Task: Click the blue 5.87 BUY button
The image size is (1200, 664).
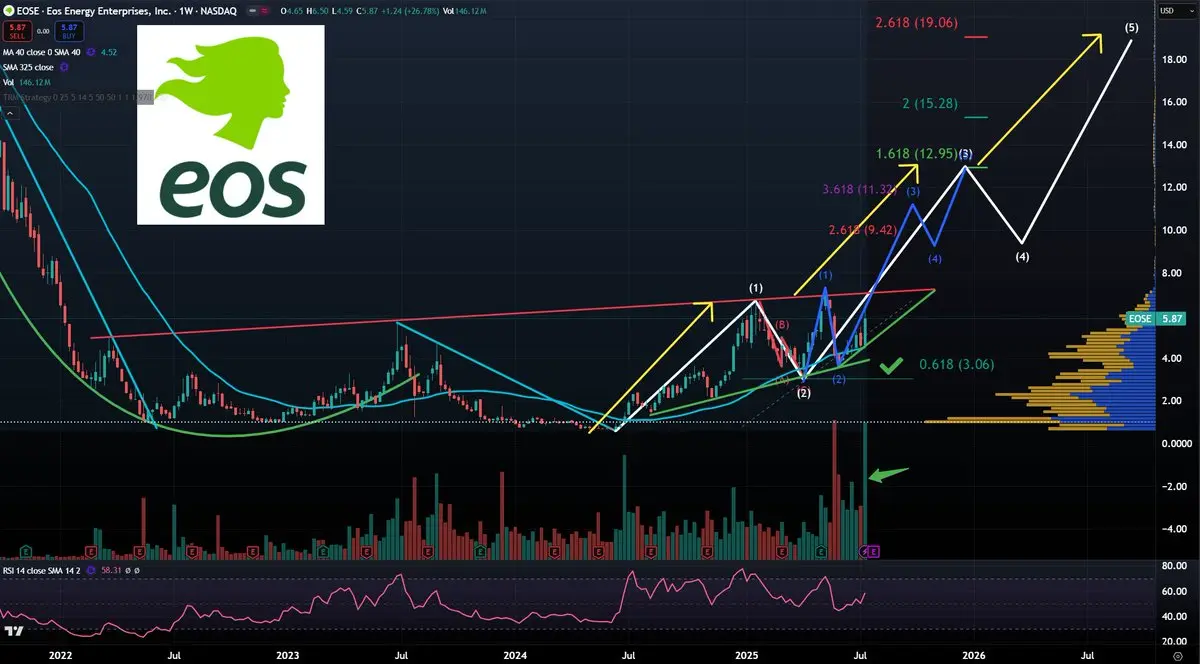Action: (x=69, y=31)
